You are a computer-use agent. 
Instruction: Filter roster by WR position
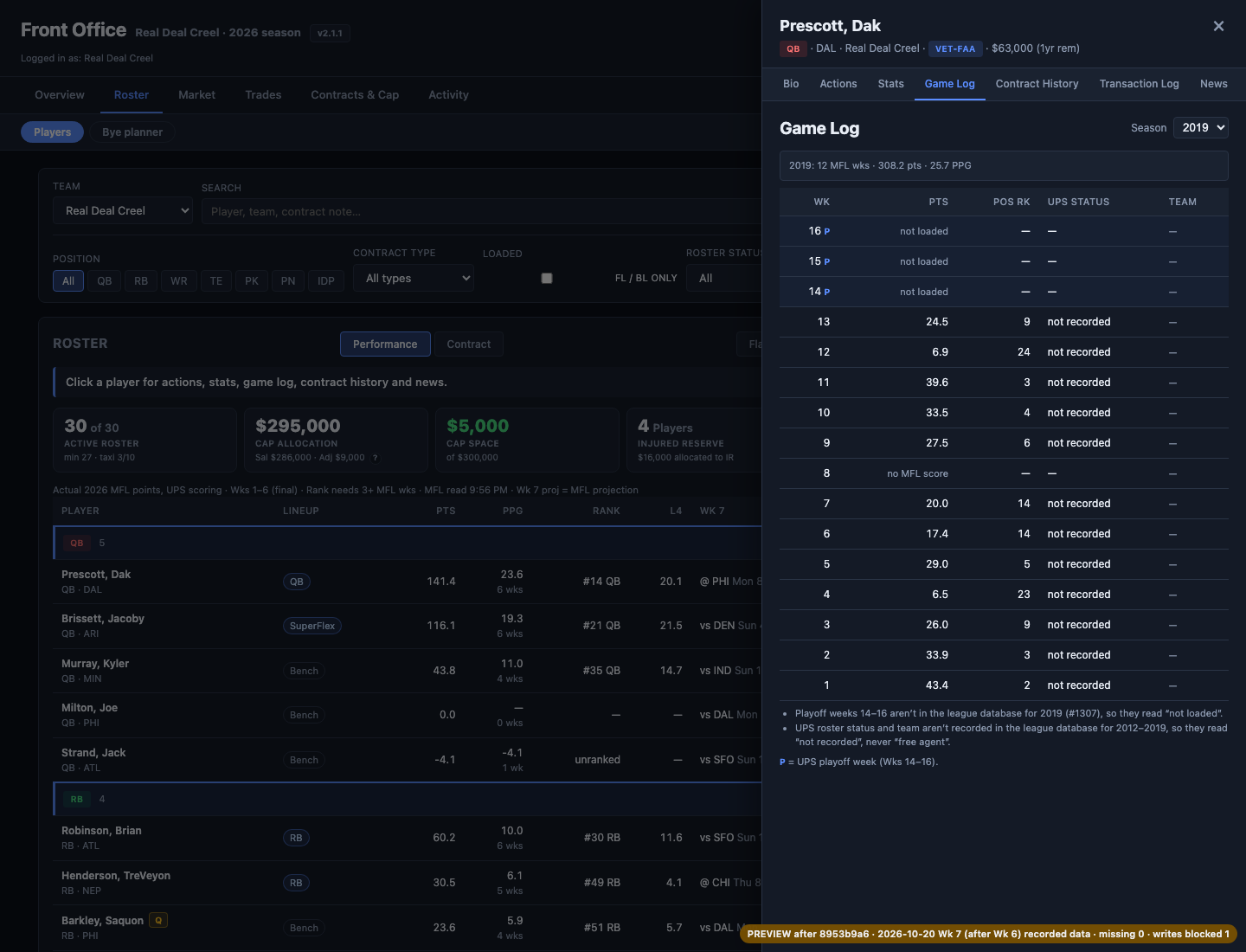(179, 280)
